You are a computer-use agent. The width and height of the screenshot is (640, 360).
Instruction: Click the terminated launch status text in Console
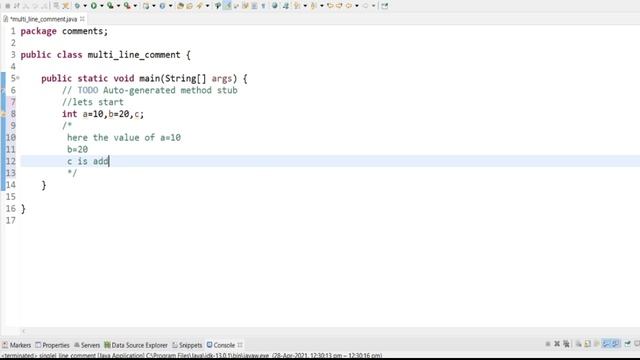tap(191, 356)
